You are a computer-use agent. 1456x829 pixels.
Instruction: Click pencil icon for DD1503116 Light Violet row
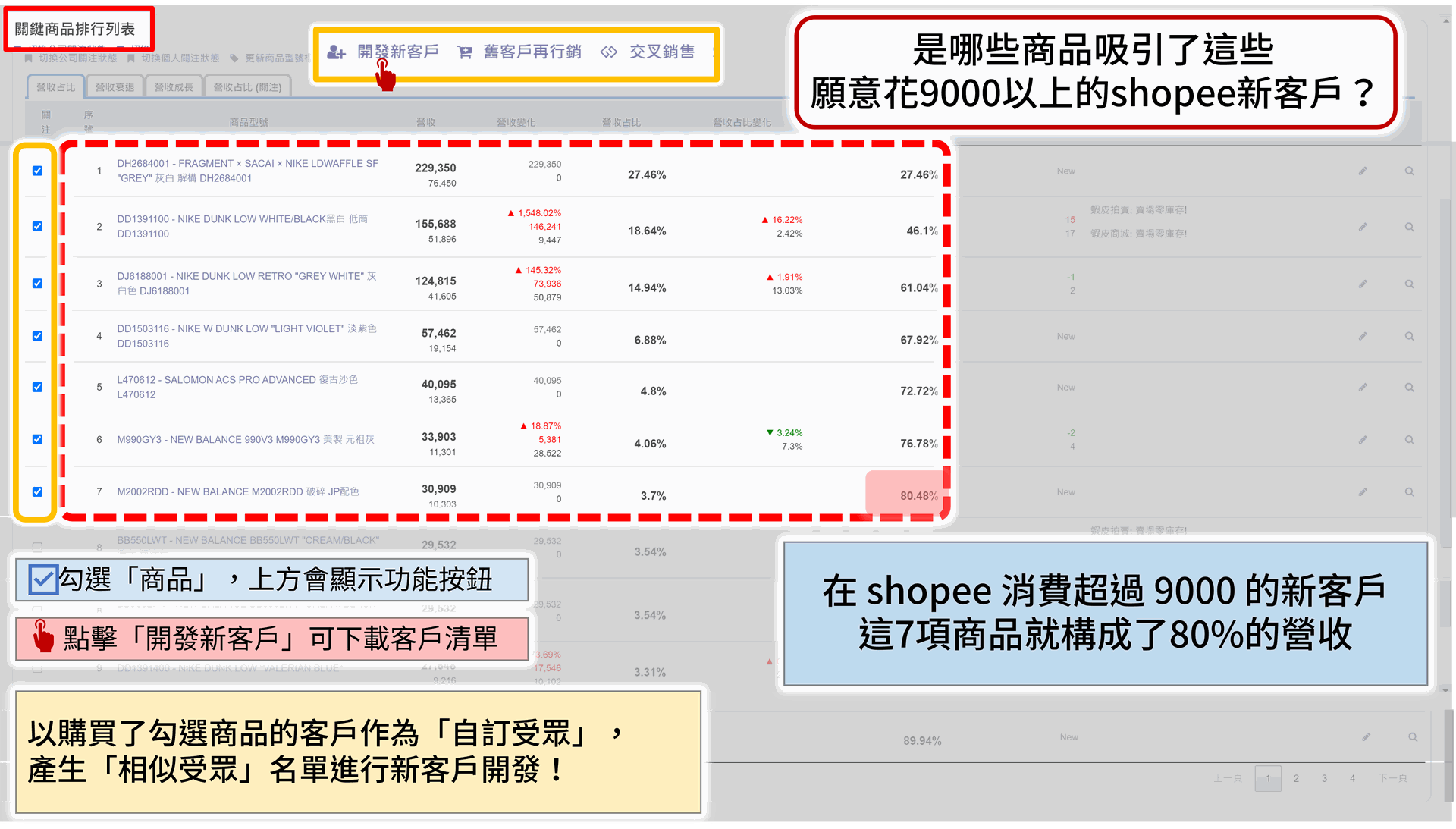tap(1363, 336)
